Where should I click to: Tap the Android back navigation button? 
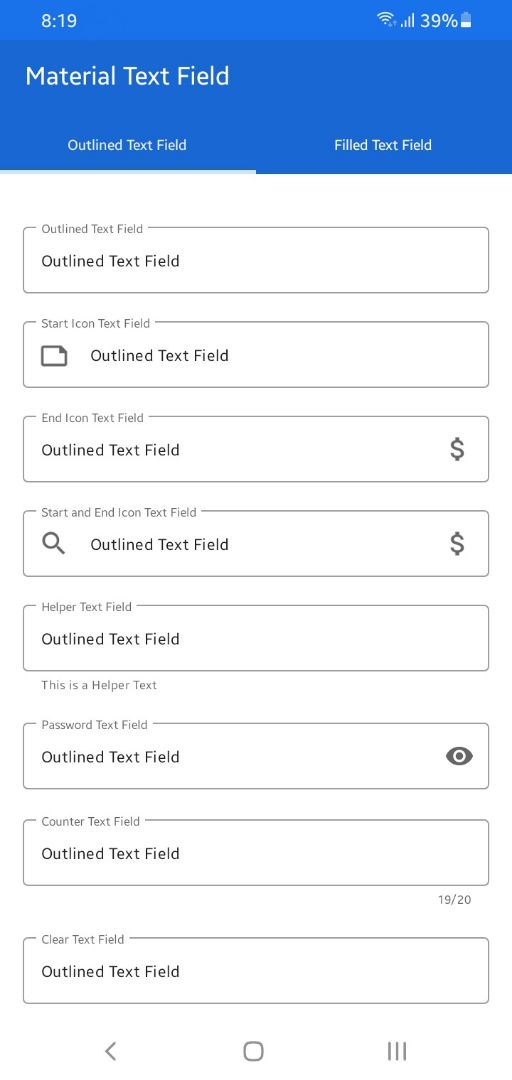(110, 1051)
